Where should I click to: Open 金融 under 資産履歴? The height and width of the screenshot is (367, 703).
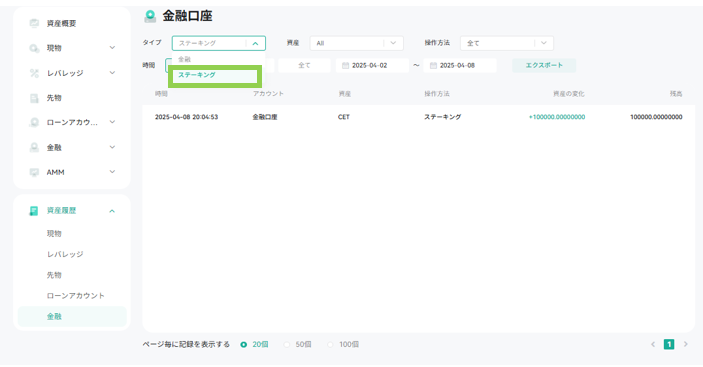click(x=72, y=316)
